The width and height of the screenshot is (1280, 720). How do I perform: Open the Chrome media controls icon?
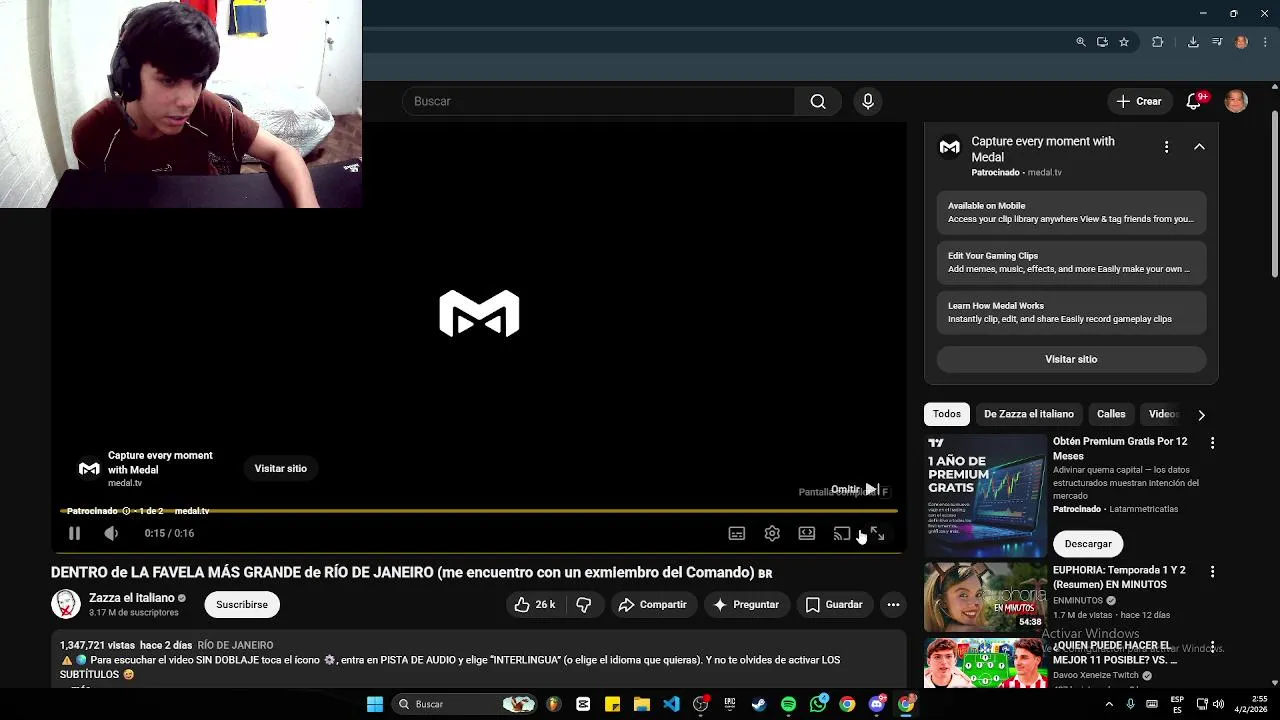[1217, 42]
